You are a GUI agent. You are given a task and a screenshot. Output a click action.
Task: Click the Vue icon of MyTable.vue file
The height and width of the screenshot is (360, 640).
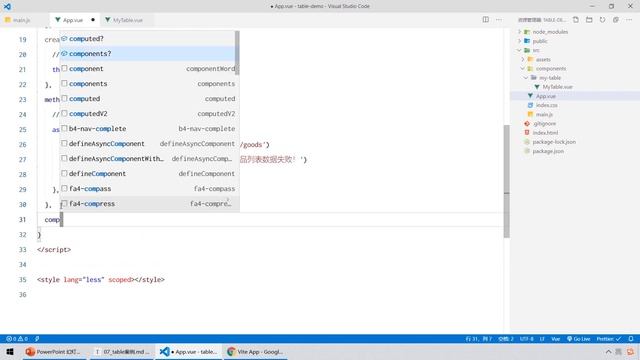coord(537,87)
